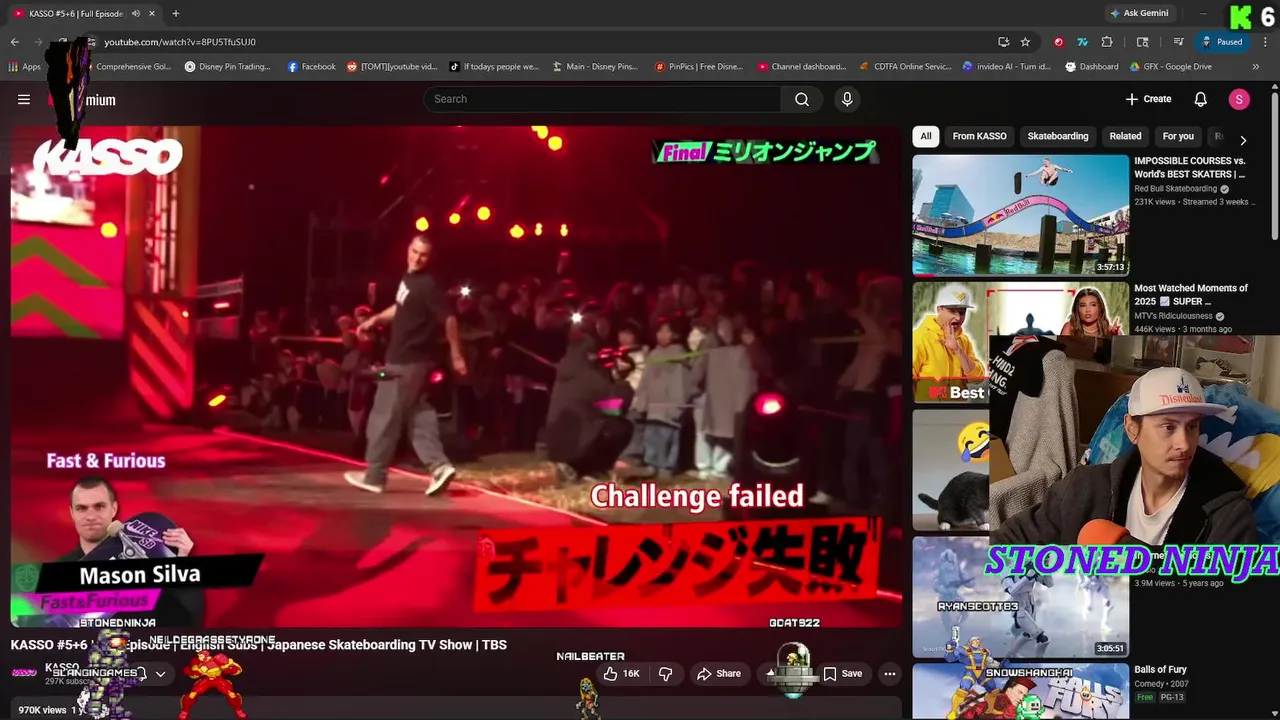Expand hidden bookmarks with double chevron
1280x720 pixels.
(1257, 67)
